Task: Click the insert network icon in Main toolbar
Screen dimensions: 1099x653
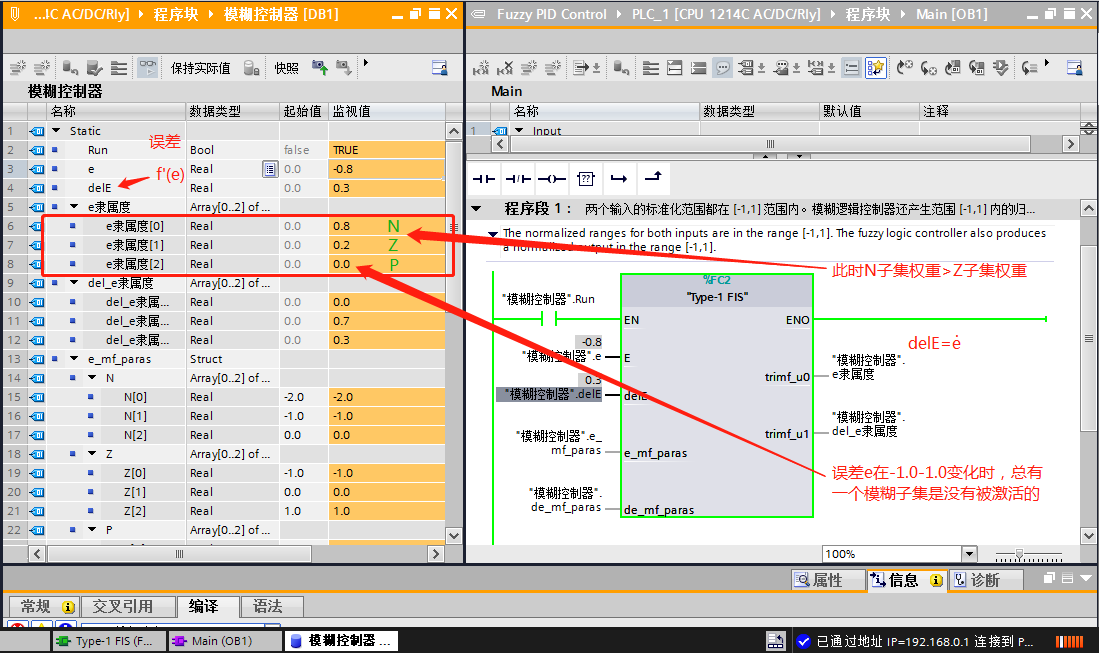Action: 481,68
